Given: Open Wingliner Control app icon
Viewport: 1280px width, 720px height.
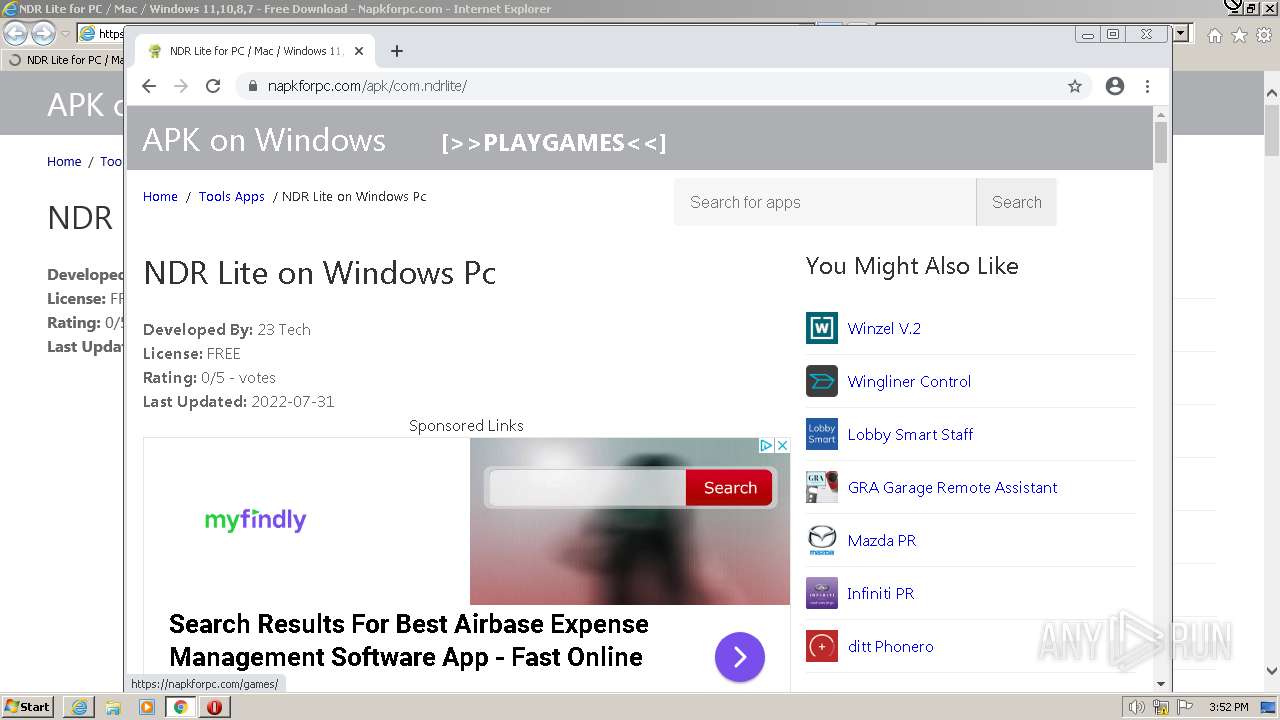Looking at the screenshot, I should pyautogui.click(x=822, y=381).
